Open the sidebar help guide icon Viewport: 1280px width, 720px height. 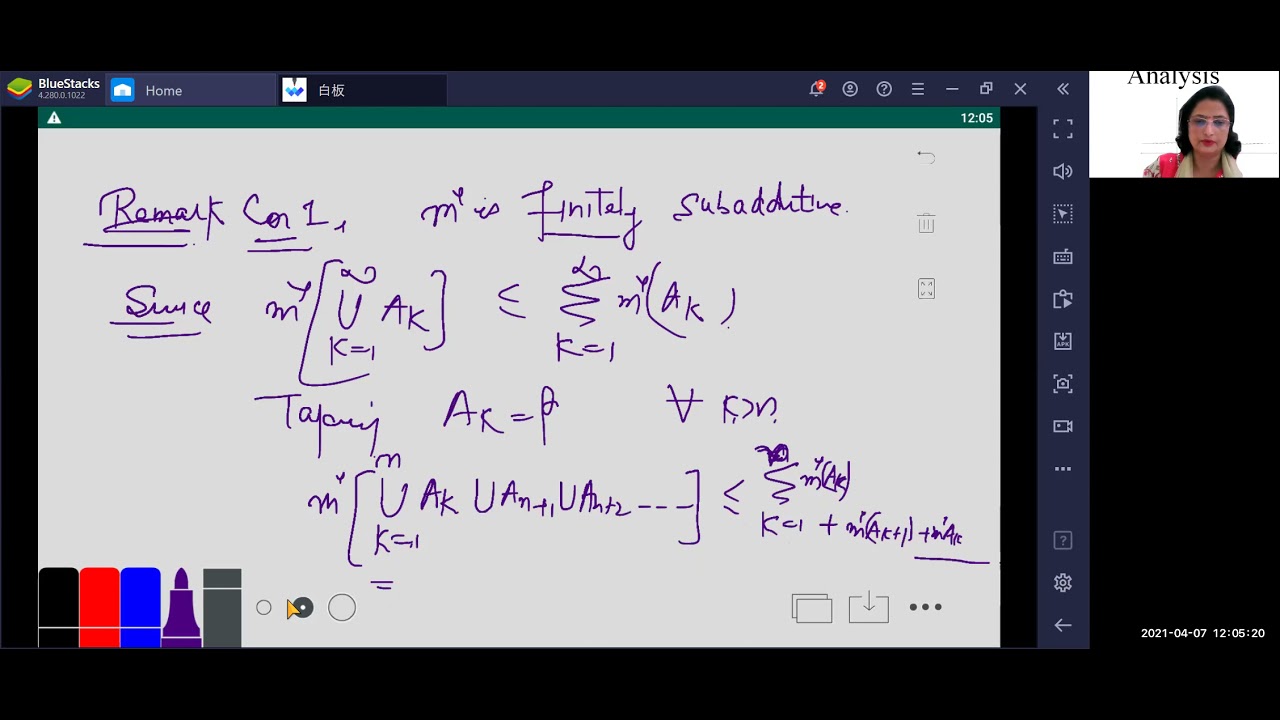[x=1063, y=541]
